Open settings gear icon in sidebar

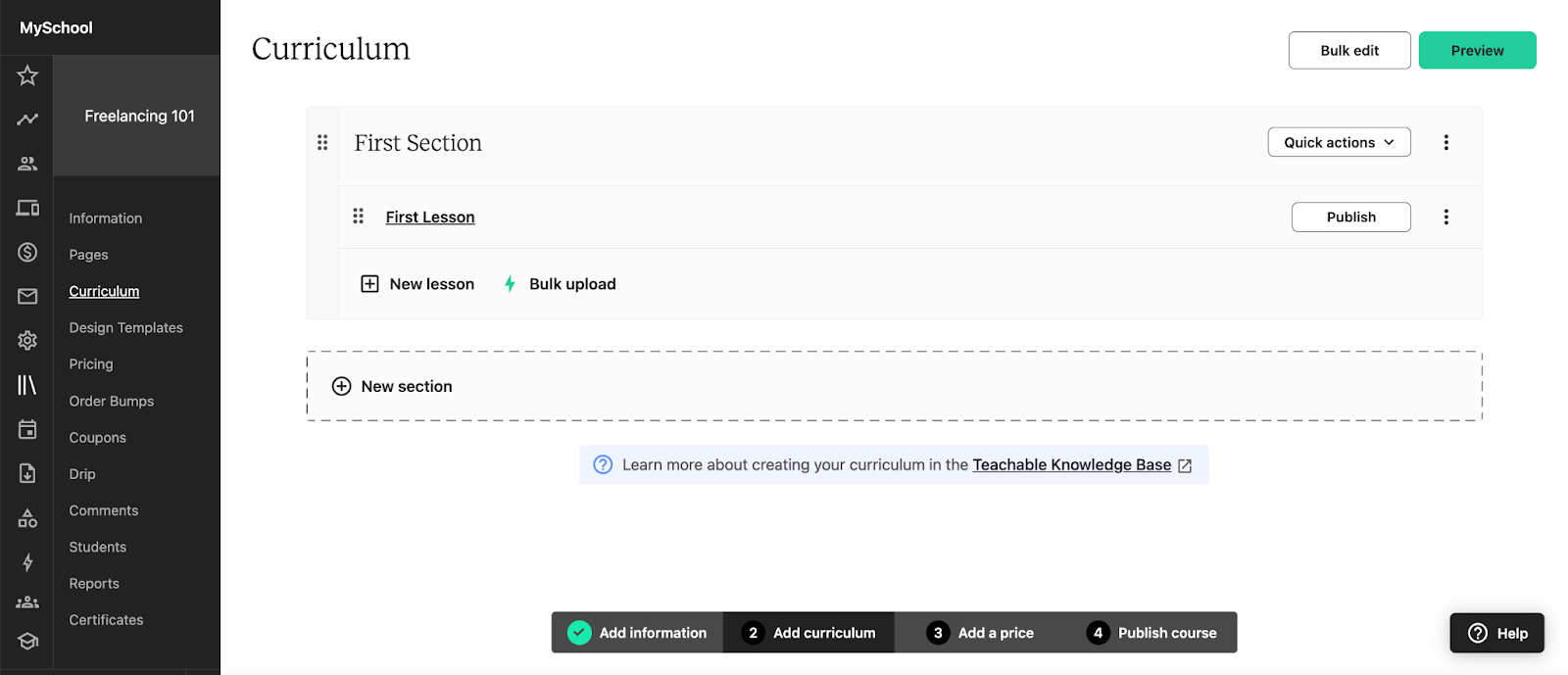coord(27,340)
